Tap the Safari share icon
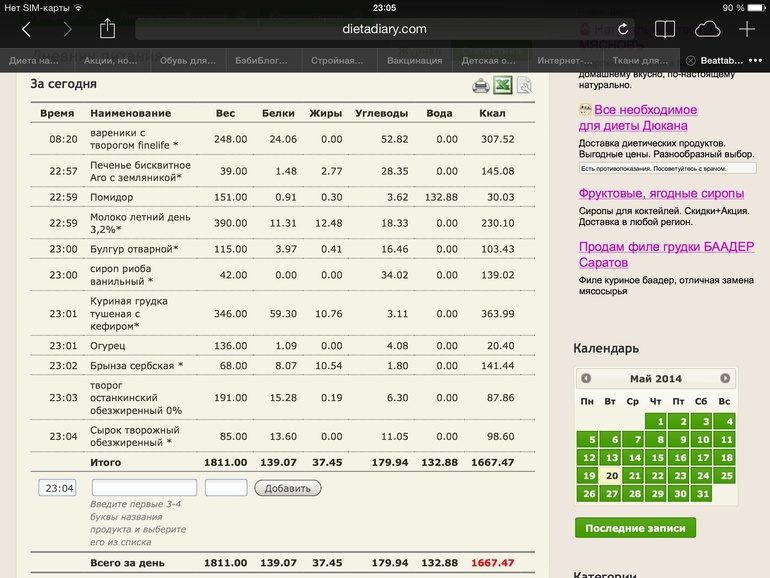 coord(108,29)
